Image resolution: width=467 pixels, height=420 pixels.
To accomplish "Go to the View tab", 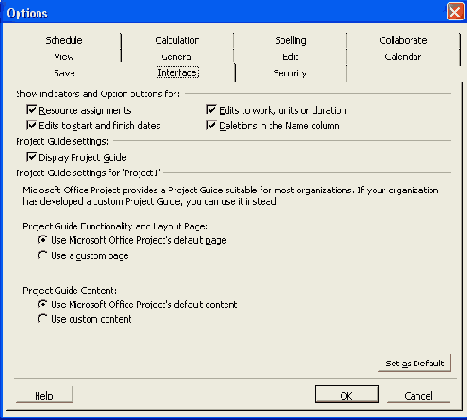I will coord(64,57).
